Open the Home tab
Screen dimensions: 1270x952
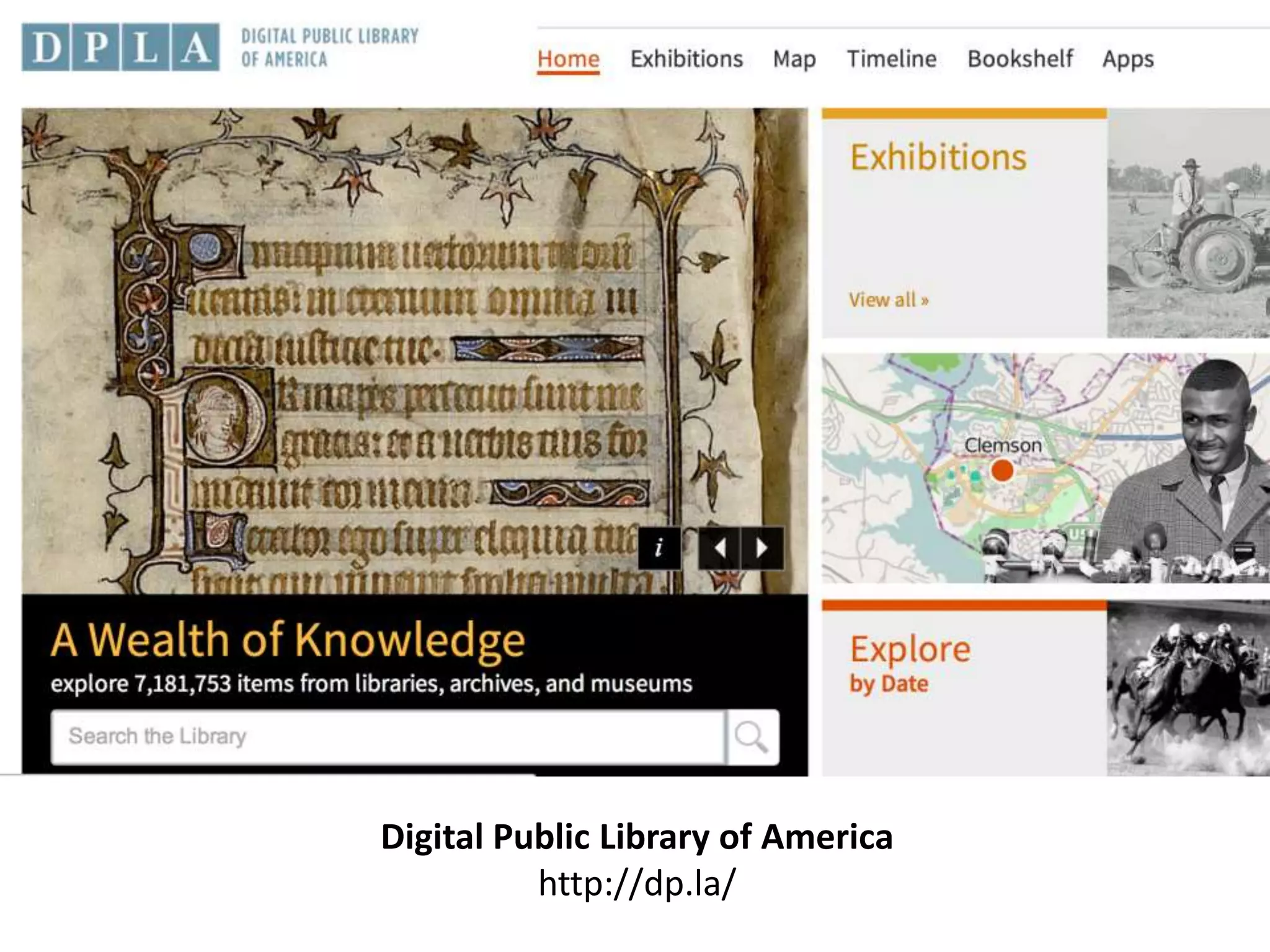tap(569, 59)
